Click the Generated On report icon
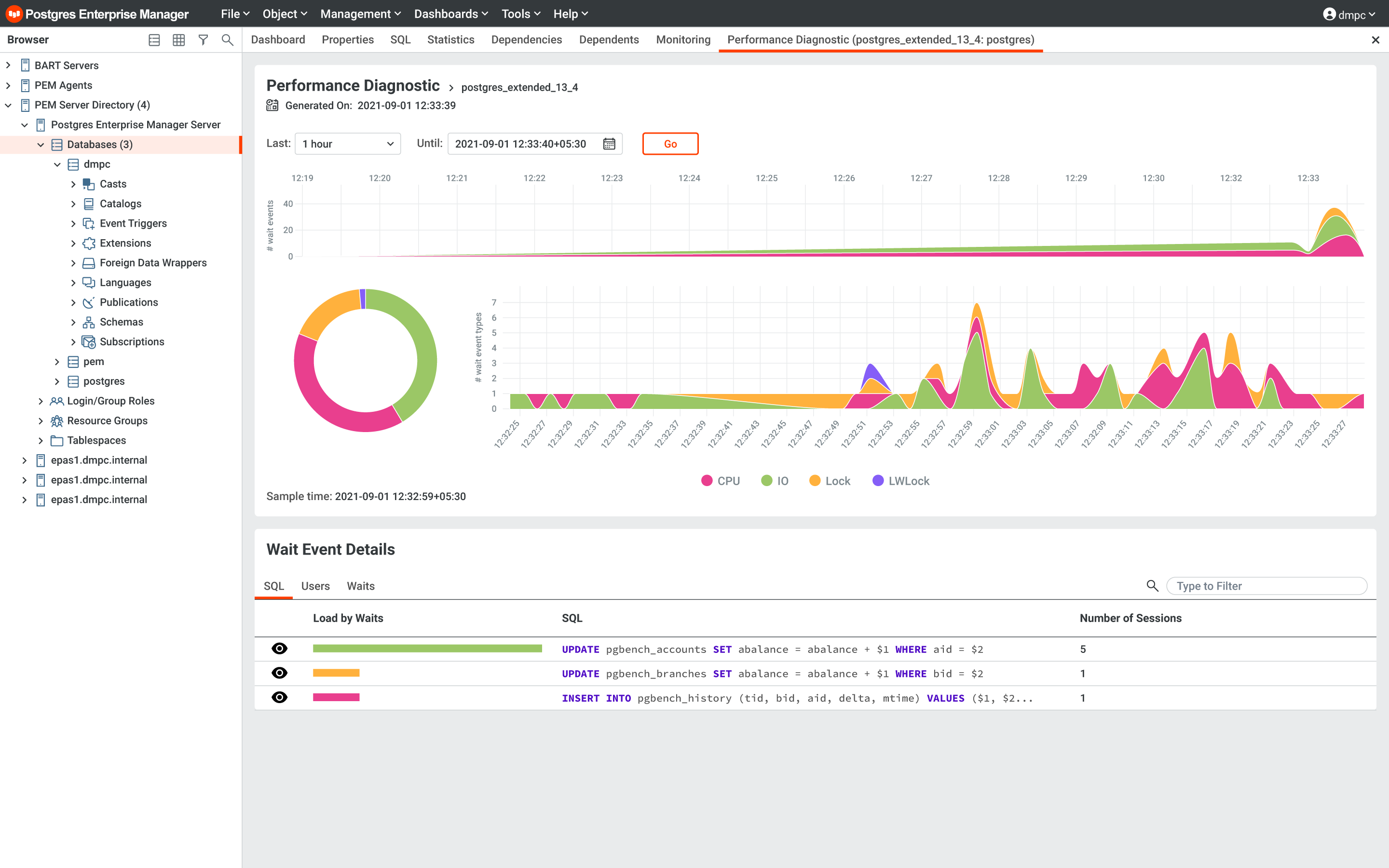Viewport: 1389px width, 868px height. 272,105
